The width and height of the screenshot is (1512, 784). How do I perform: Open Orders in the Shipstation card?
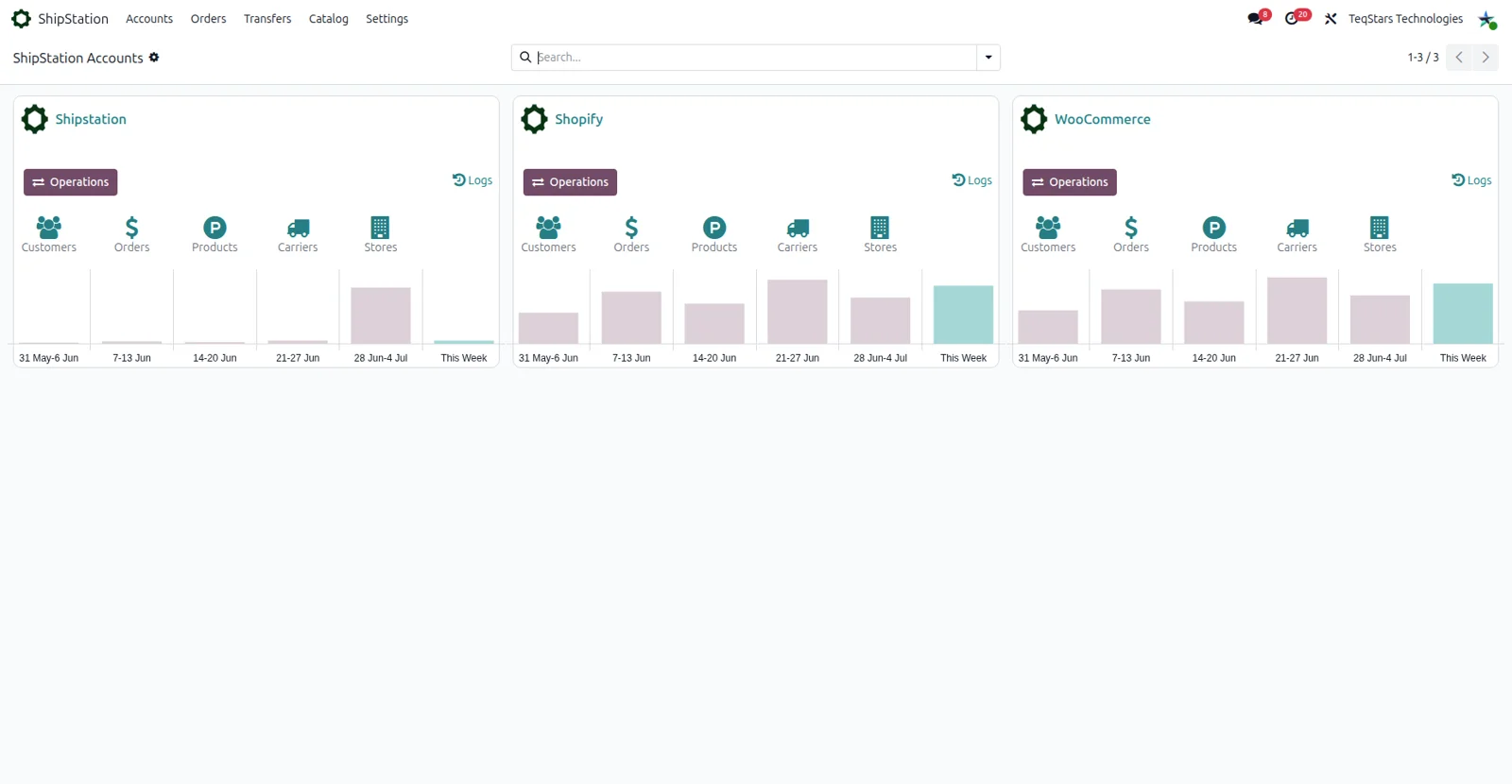[x=132, y=234]
